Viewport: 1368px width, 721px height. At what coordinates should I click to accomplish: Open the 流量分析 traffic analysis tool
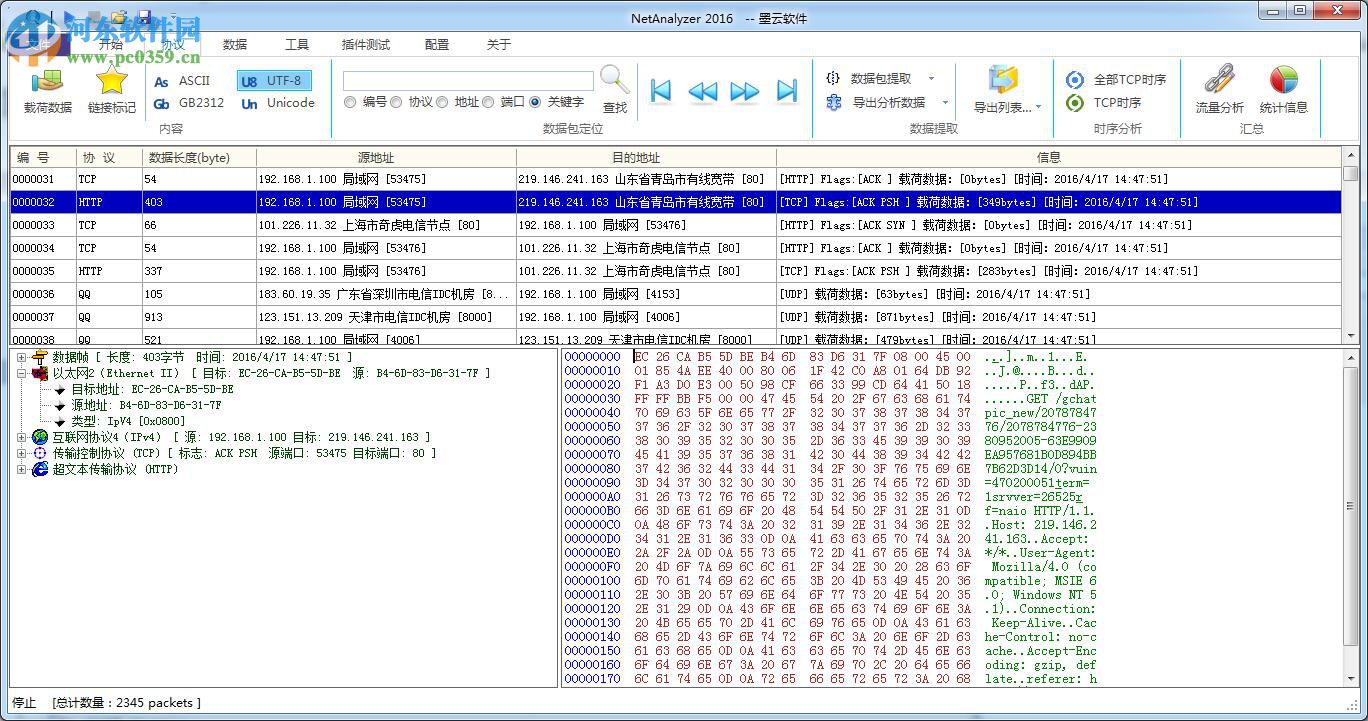coord(1218,92)
